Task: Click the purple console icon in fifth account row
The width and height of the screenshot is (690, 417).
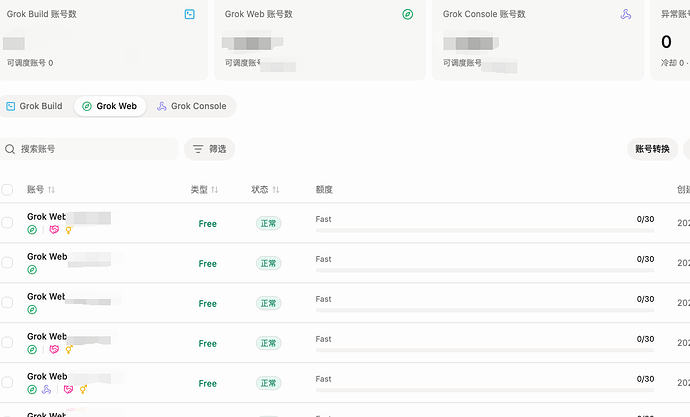Action: (46, 389)
